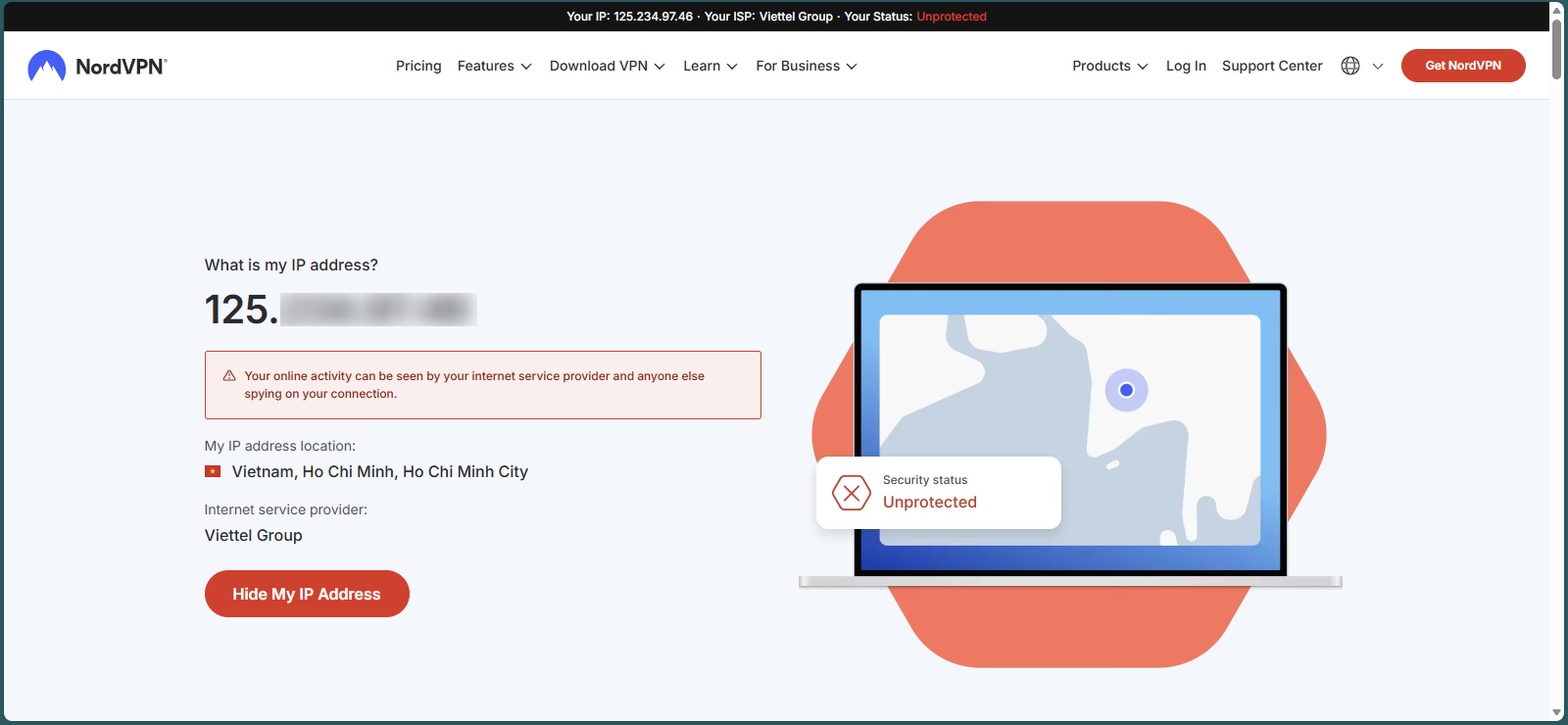Click 'My IP address location:' label

[x=280, y=446]
